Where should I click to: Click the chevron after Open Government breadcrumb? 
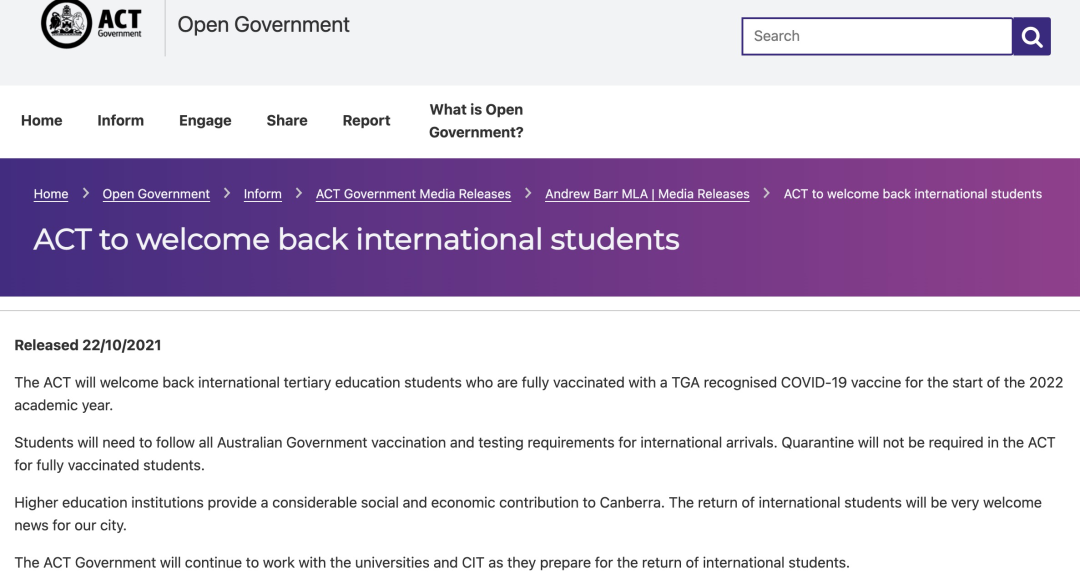click(227, 194)
